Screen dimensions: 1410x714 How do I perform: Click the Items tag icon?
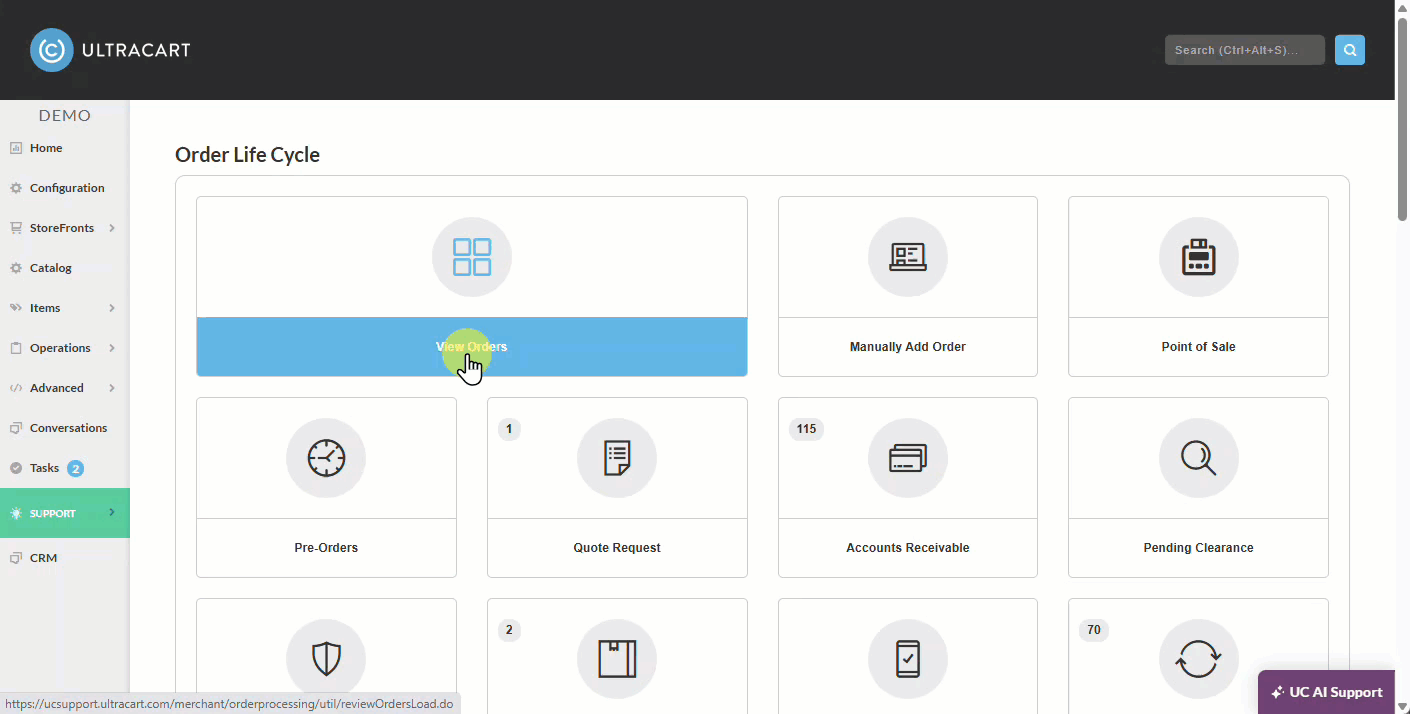16,308
